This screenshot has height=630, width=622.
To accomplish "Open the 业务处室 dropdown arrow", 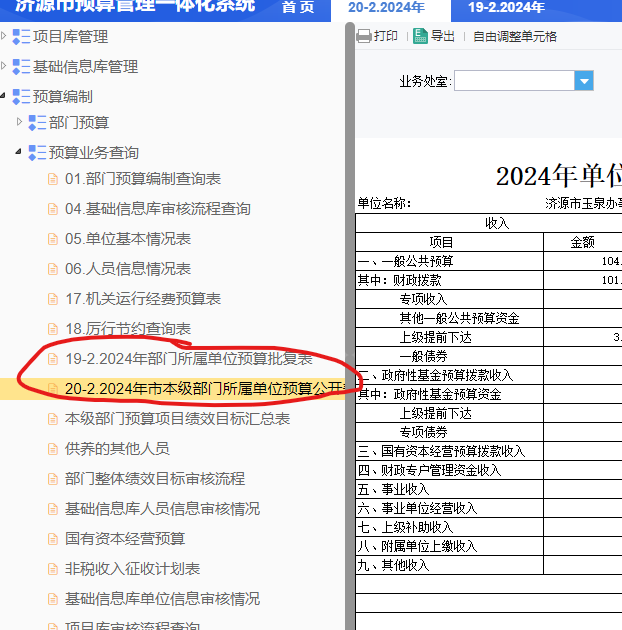I will 584,81.
